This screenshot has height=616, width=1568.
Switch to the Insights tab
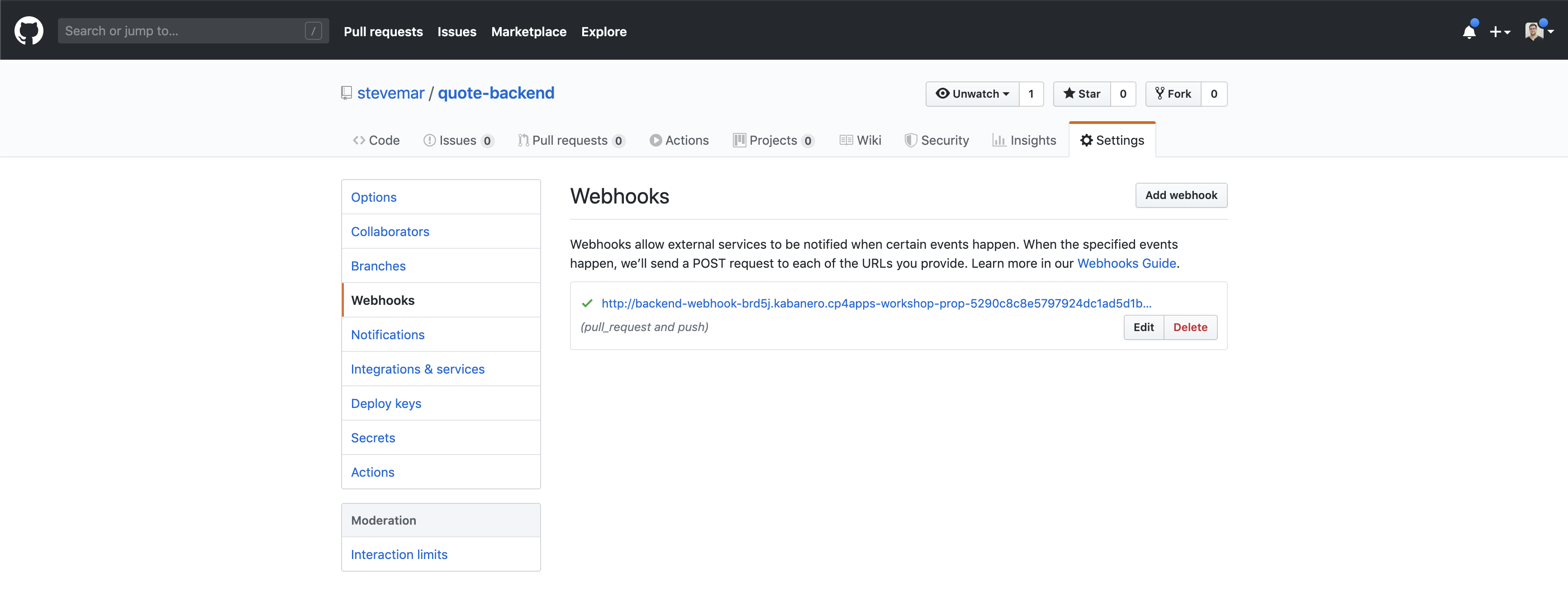pos(1024,141)
